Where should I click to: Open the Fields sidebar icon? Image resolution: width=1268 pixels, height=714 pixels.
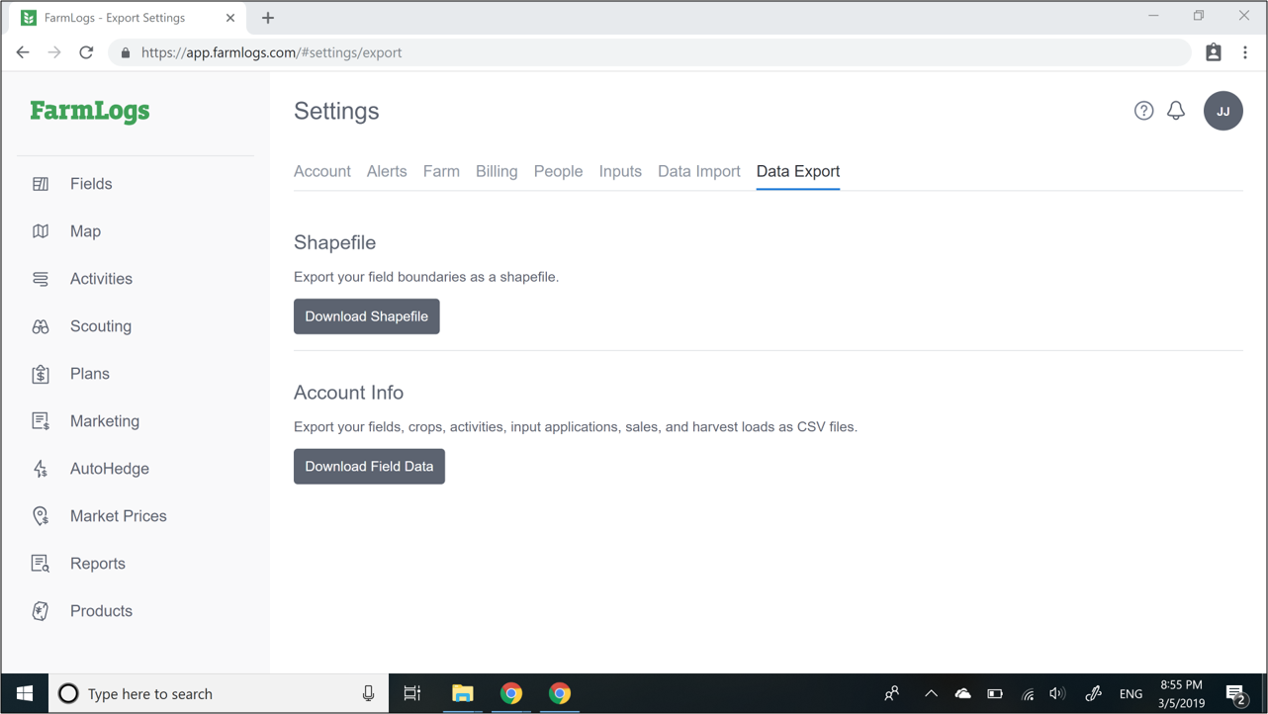(40, 184)
